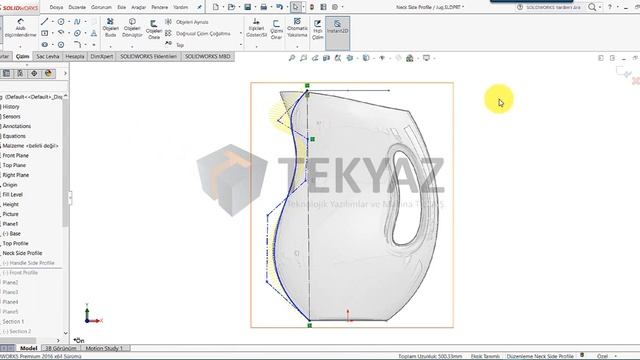Click the New document icon
The height and width of the screenshot is (360, 640).
(216, 7)
